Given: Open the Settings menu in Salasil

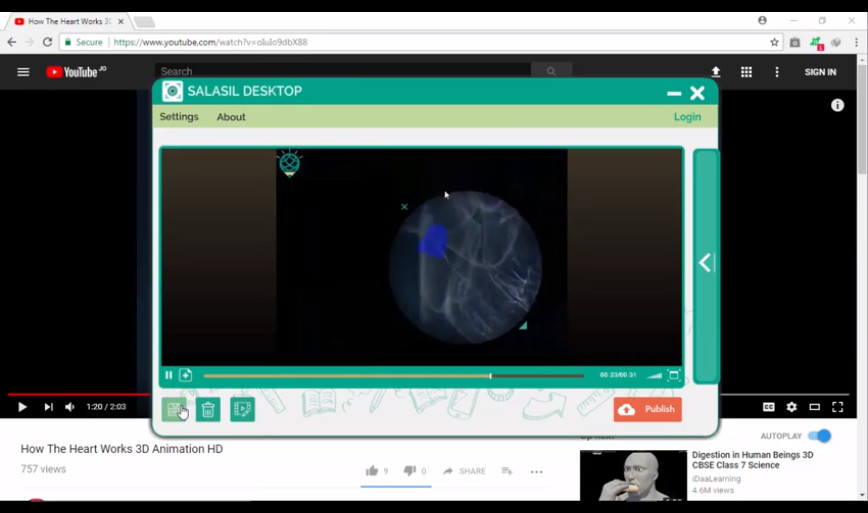Looking at the screenshot, I should (179, 117).
